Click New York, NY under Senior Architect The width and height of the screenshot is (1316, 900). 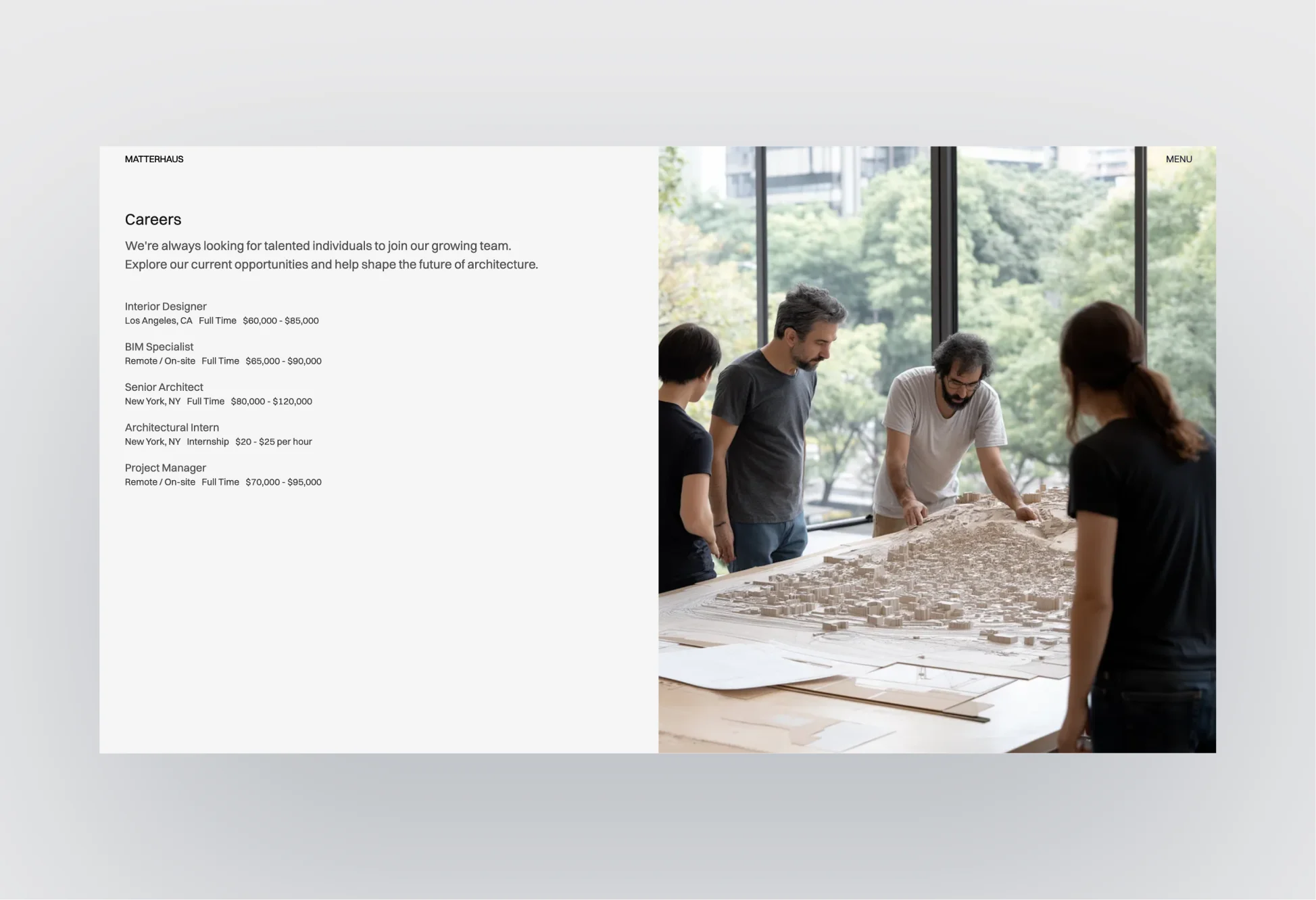coord(152,401)
